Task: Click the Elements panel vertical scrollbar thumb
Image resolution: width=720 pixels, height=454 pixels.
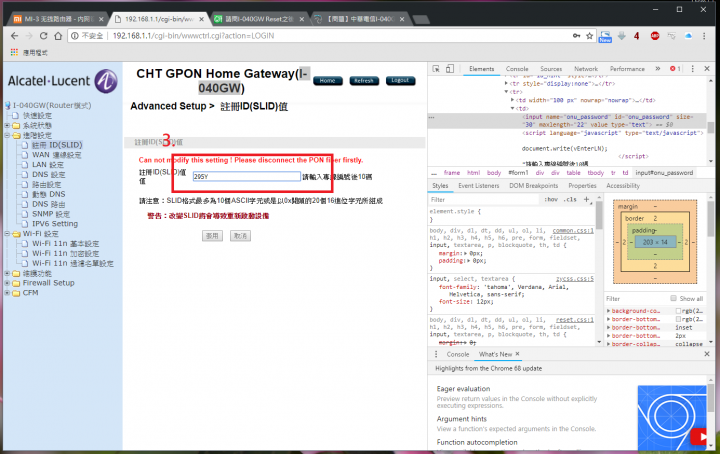Action: tap(711, 127)
